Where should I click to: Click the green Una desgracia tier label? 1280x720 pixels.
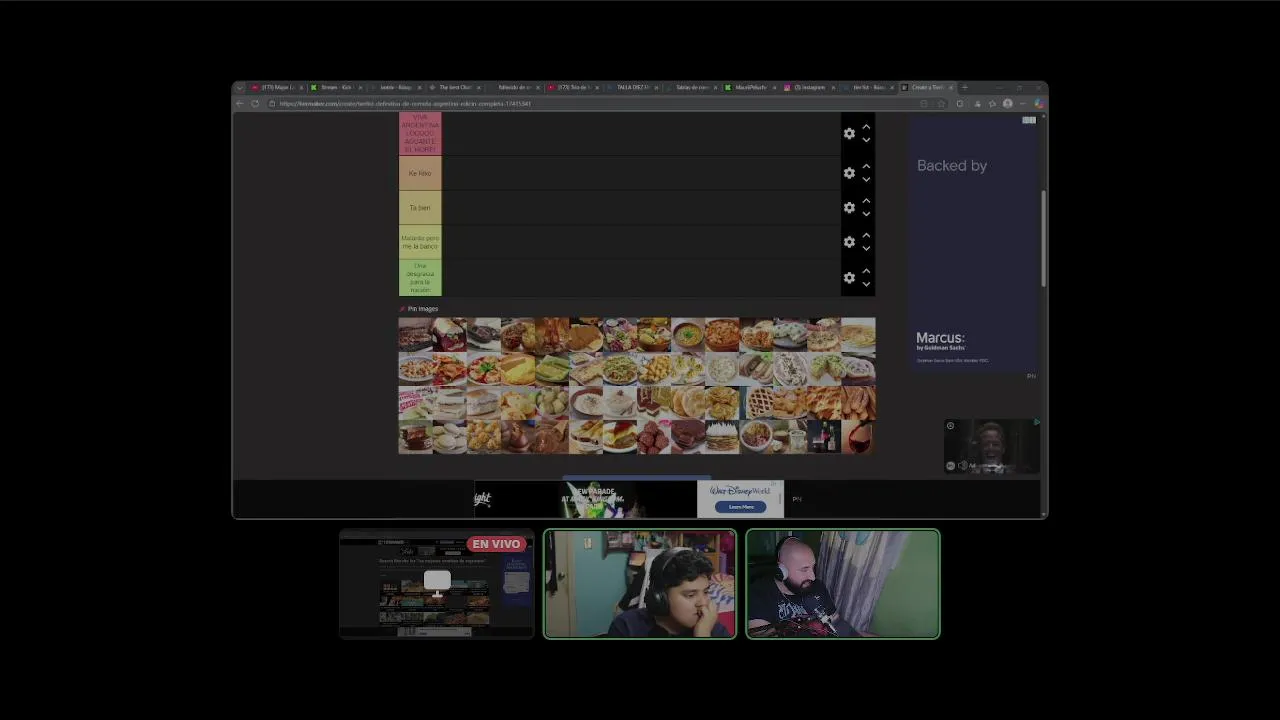coord(420,277)
